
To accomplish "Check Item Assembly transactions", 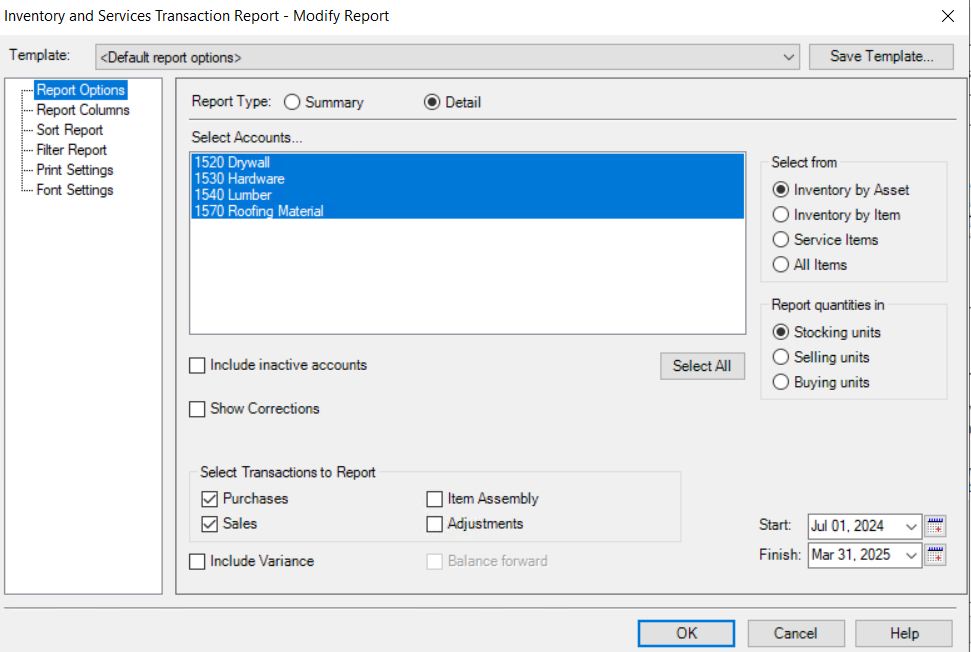I will 434,498.
